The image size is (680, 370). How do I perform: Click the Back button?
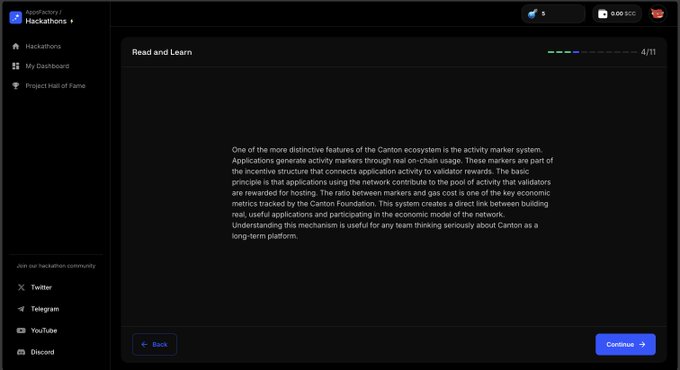point(154,344)
